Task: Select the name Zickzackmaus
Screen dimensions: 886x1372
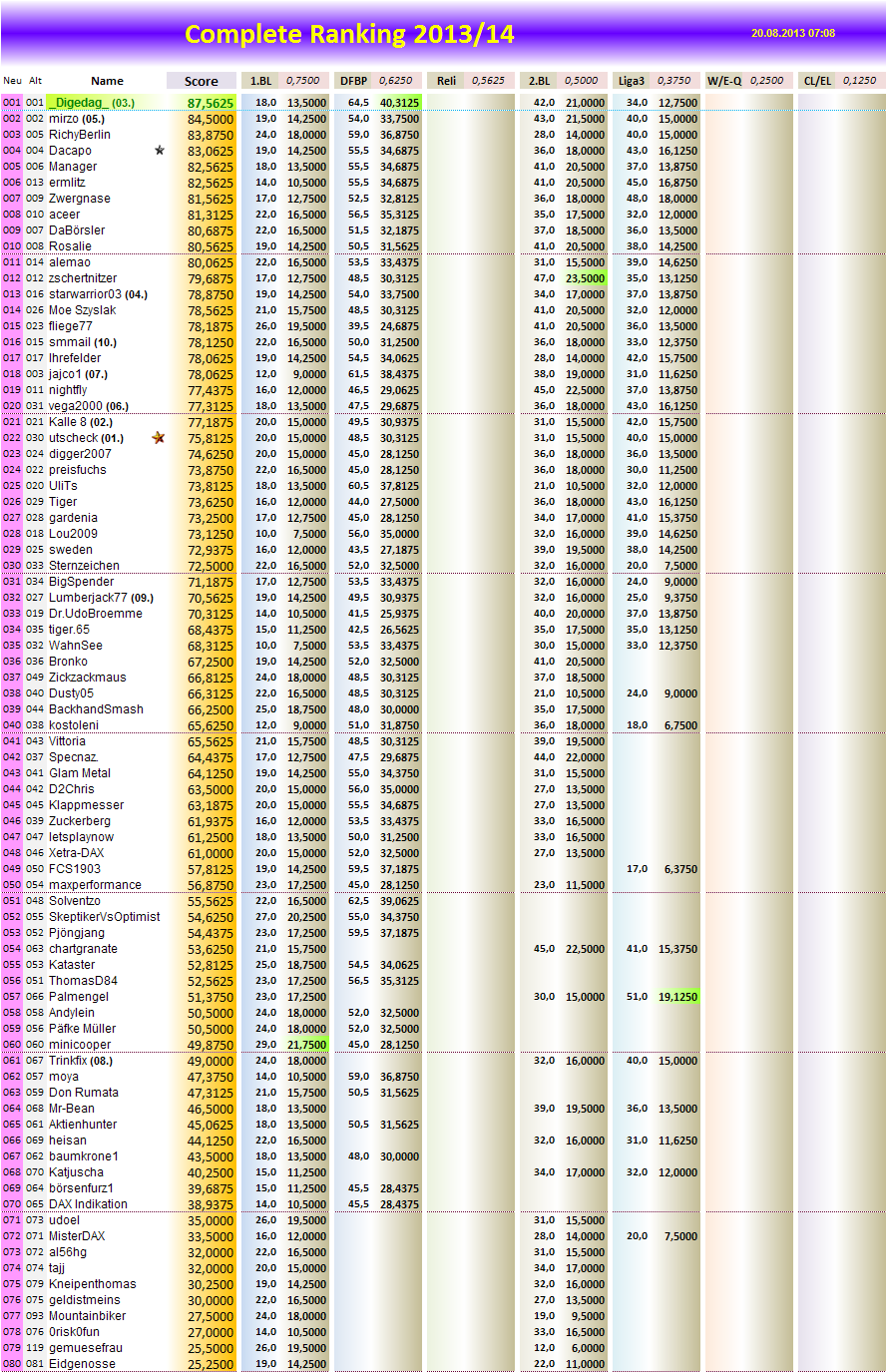Action: pyautogui.click(x=88, y=678)
